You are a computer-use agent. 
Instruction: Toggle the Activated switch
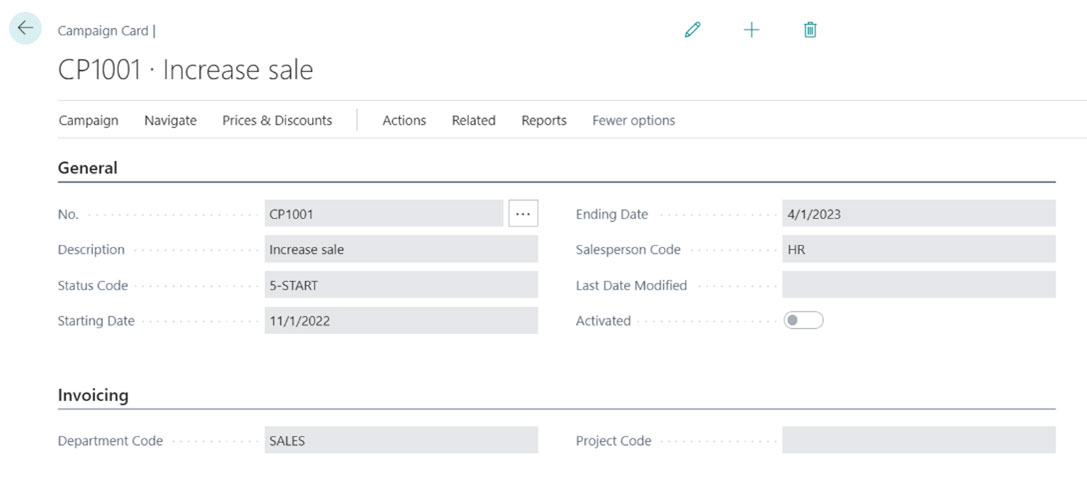[803, 321]
